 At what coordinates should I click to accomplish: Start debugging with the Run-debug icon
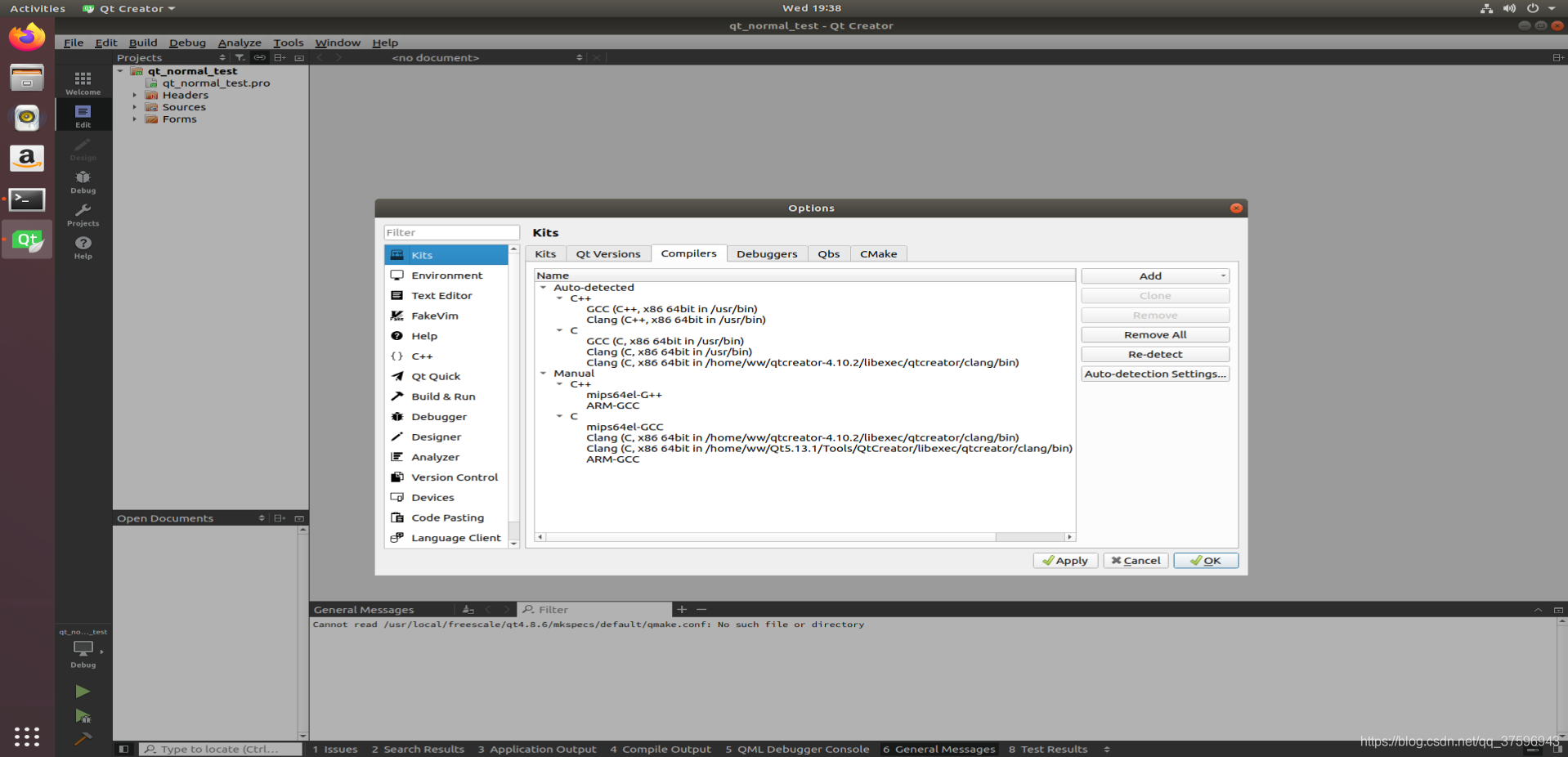83,716
